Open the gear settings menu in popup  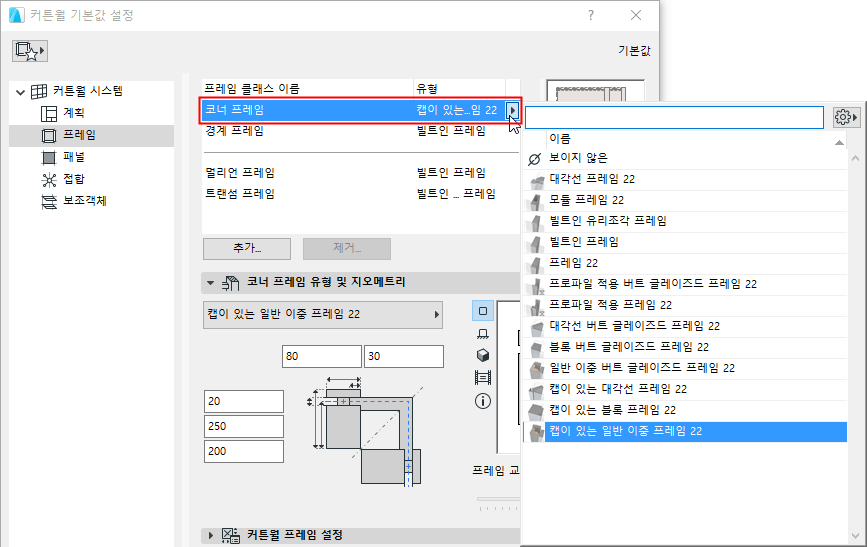click(846, 117)
